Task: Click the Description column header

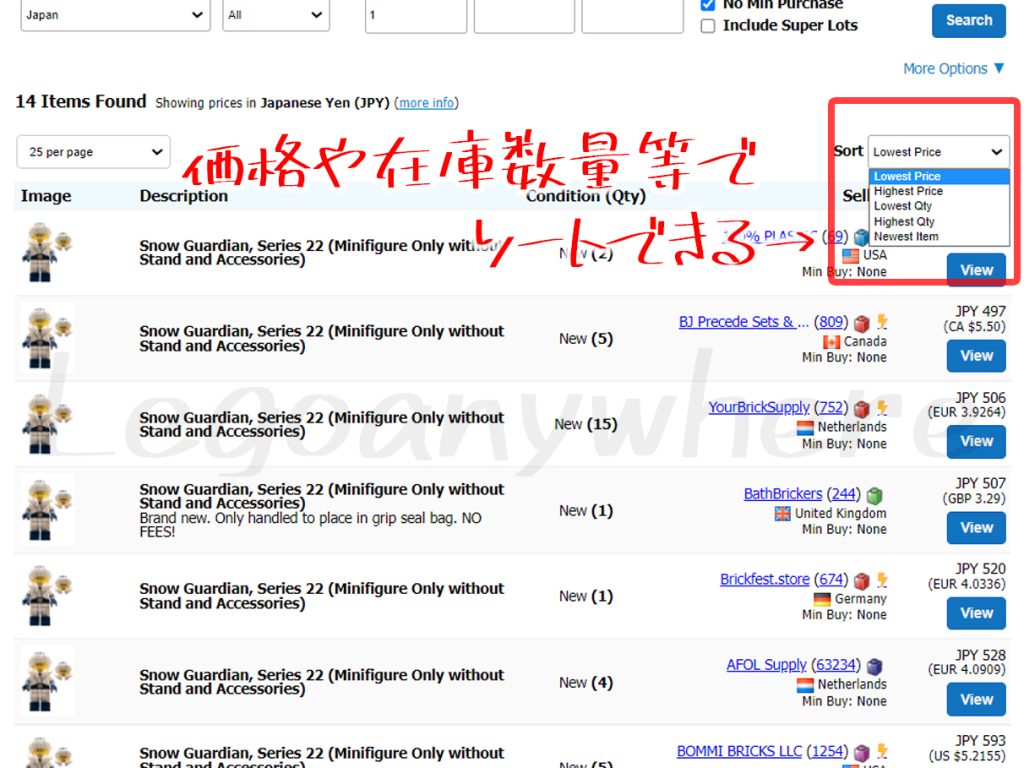Action: pyautogui.click(x=184, y=196)
